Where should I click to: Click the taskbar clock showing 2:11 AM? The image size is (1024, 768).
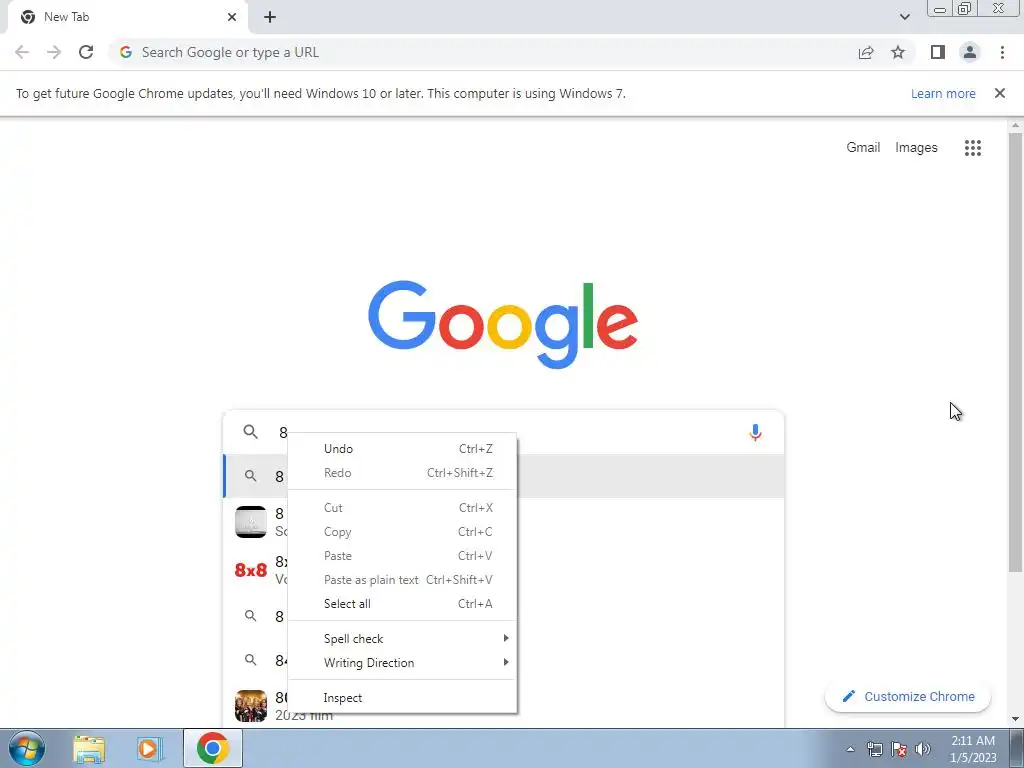tap(973, 749)
